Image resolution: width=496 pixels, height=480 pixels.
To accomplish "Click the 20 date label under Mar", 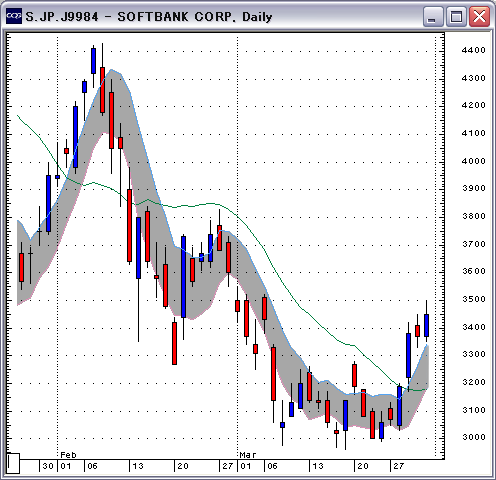I will click(363, 466).
